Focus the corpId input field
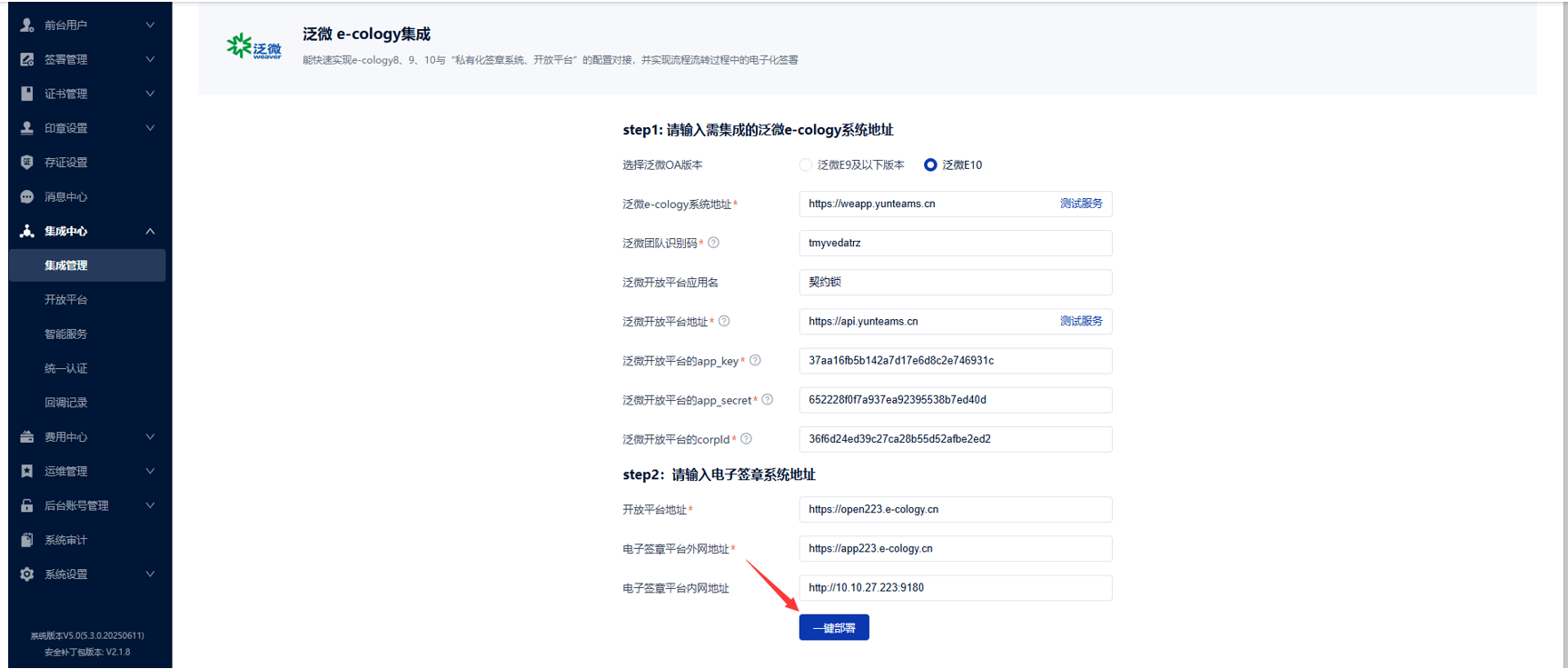The height and width of the screenshot is (669, 1568). click(x=956, y=439)
